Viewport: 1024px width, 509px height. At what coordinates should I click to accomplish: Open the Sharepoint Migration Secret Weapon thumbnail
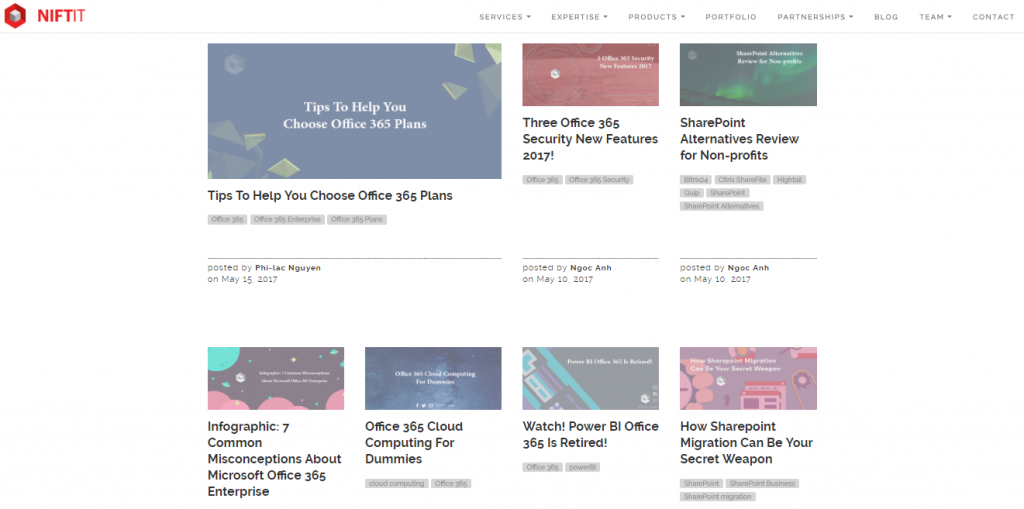(x=748, y=378)
